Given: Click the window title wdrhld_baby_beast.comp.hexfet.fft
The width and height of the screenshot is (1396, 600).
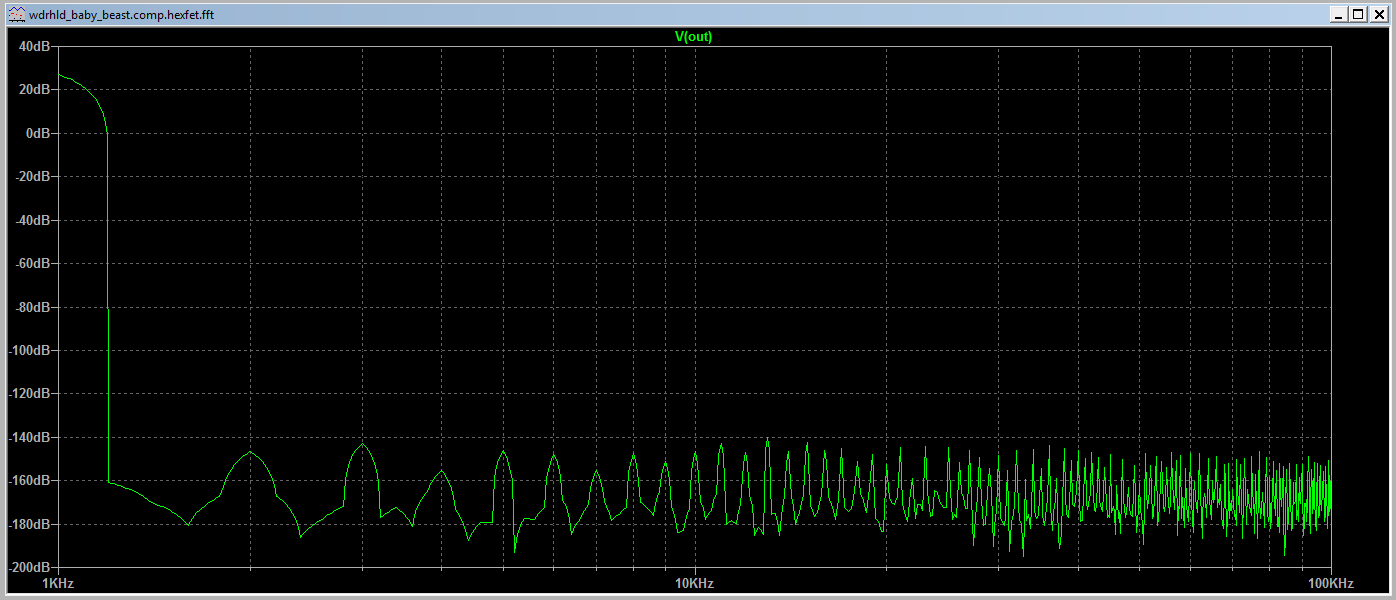Looking at the screenshot, I should (x=121, y=15).
